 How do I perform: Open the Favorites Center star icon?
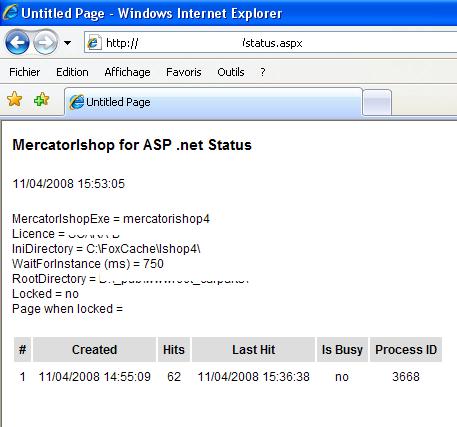(14, 99)
